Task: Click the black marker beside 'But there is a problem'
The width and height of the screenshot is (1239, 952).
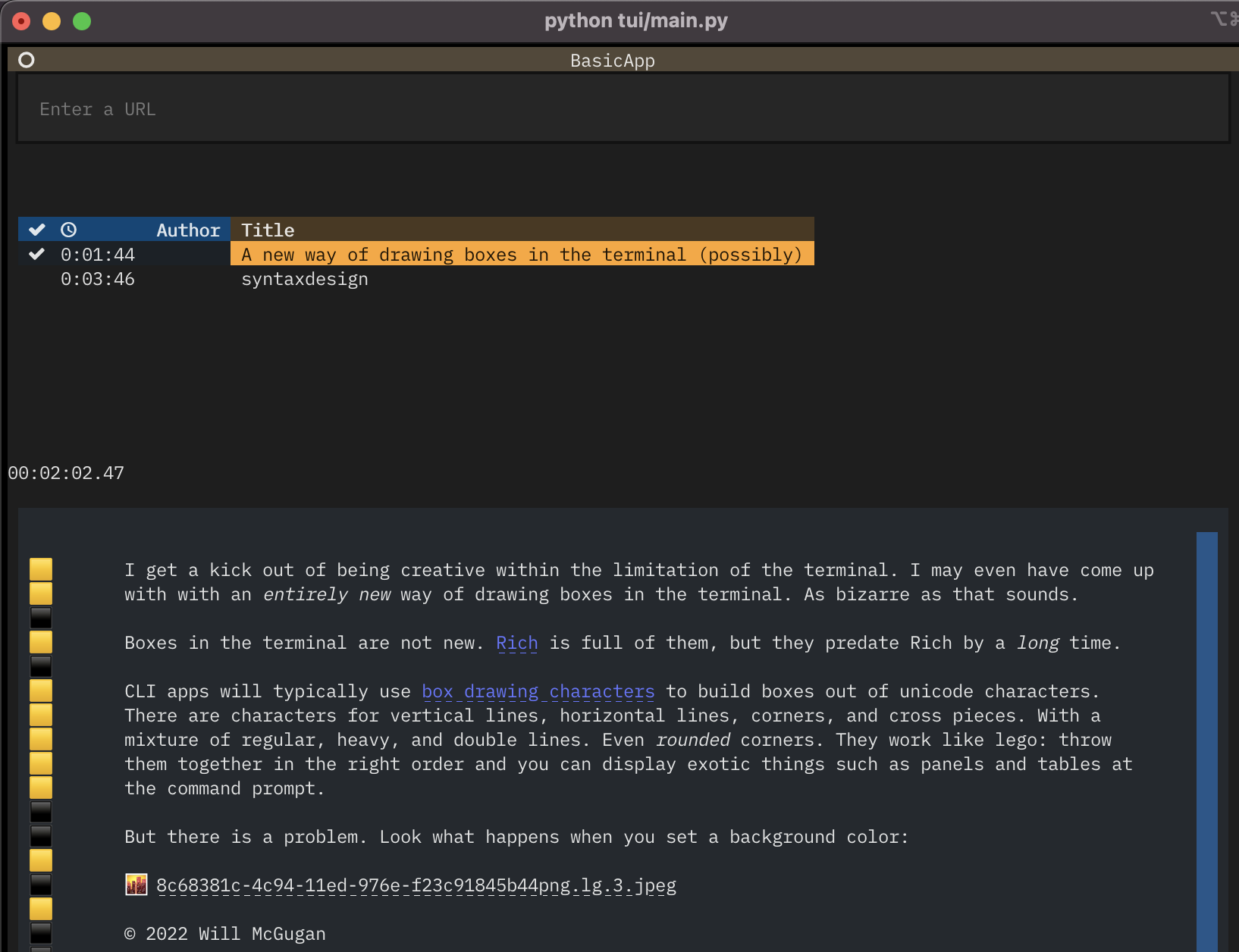Action: point(41,836)
